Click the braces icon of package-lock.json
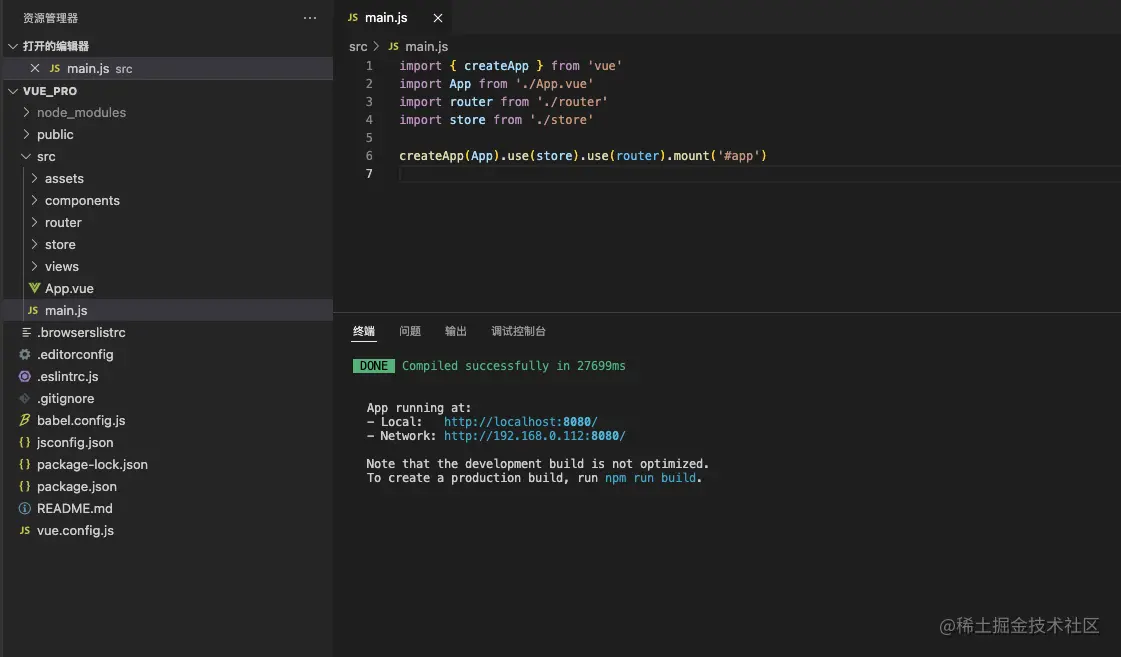 [25, 465]
